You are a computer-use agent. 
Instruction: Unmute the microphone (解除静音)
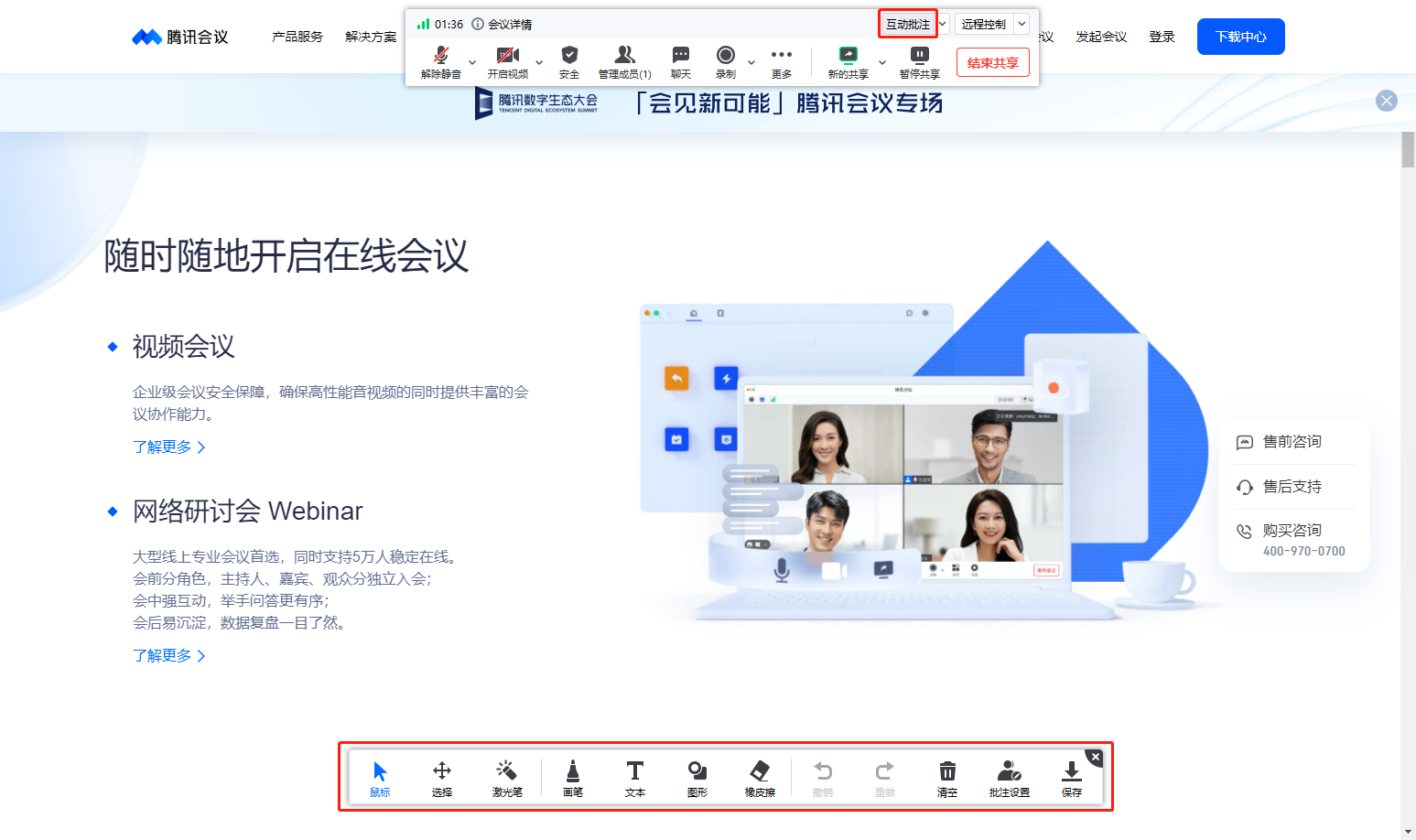pos(440,61)
